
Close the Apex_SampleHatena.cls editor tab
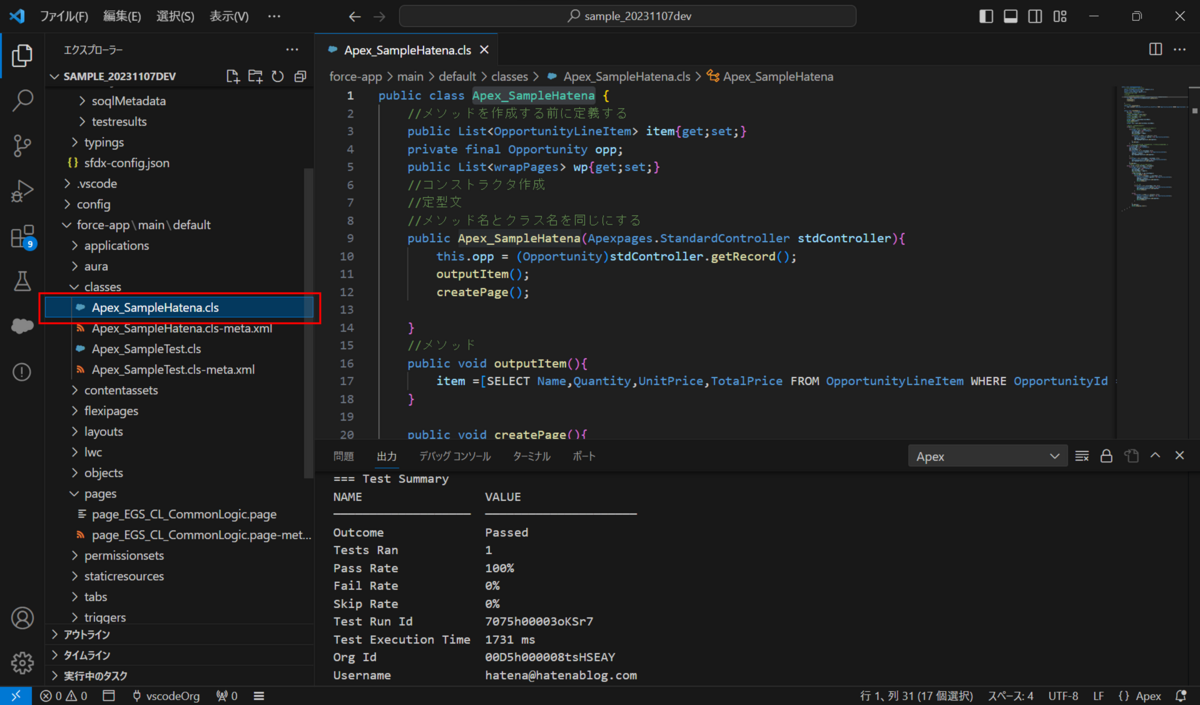pos(484,49)
